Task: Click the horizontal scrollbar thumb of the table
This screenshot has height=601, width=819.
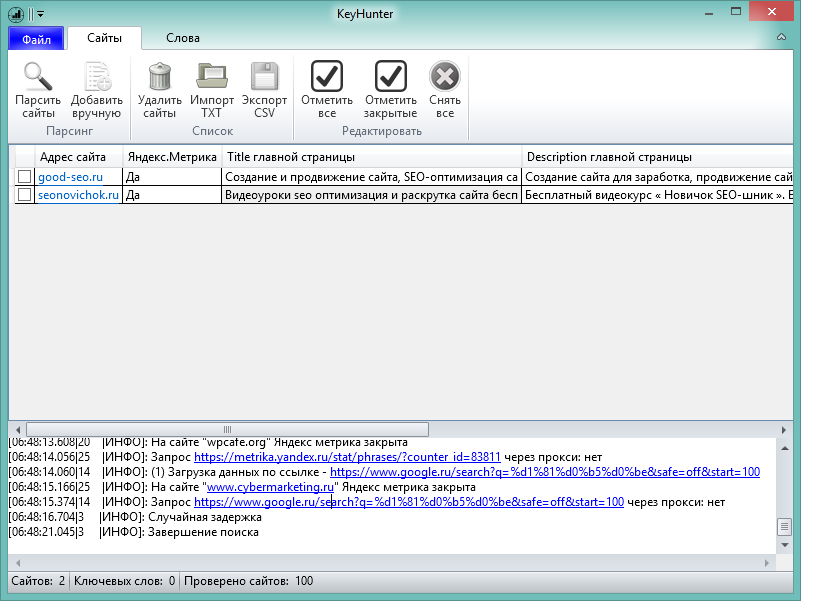Action: (x=228, y=429)
